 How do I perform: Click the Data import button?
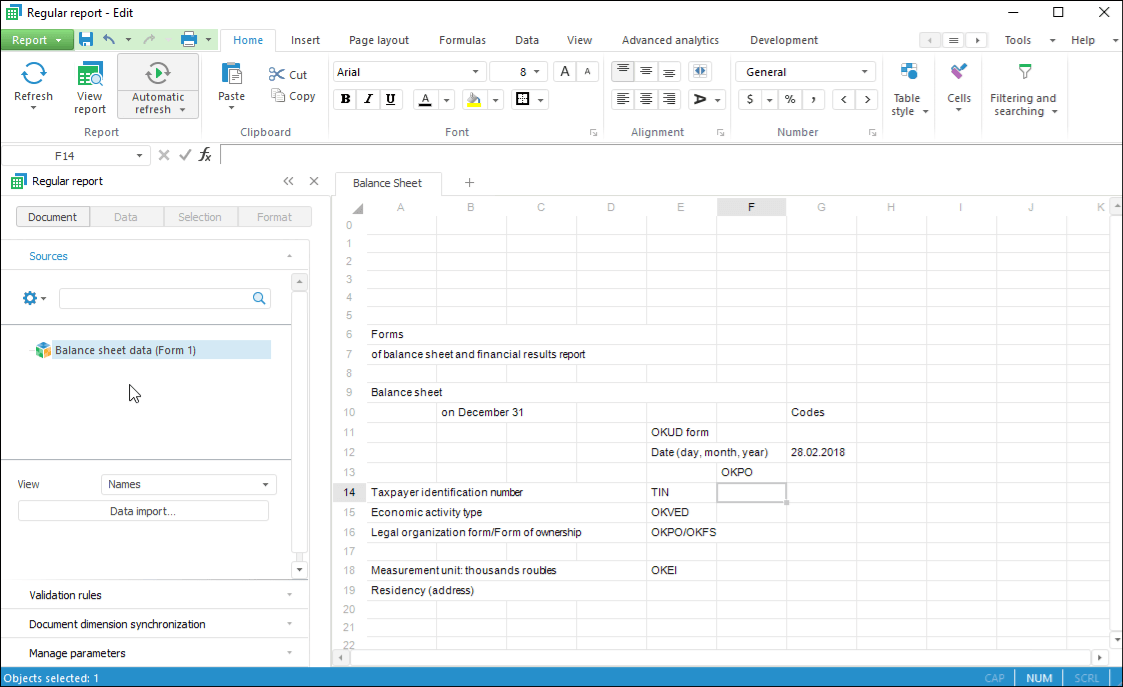tap(143, 511)
